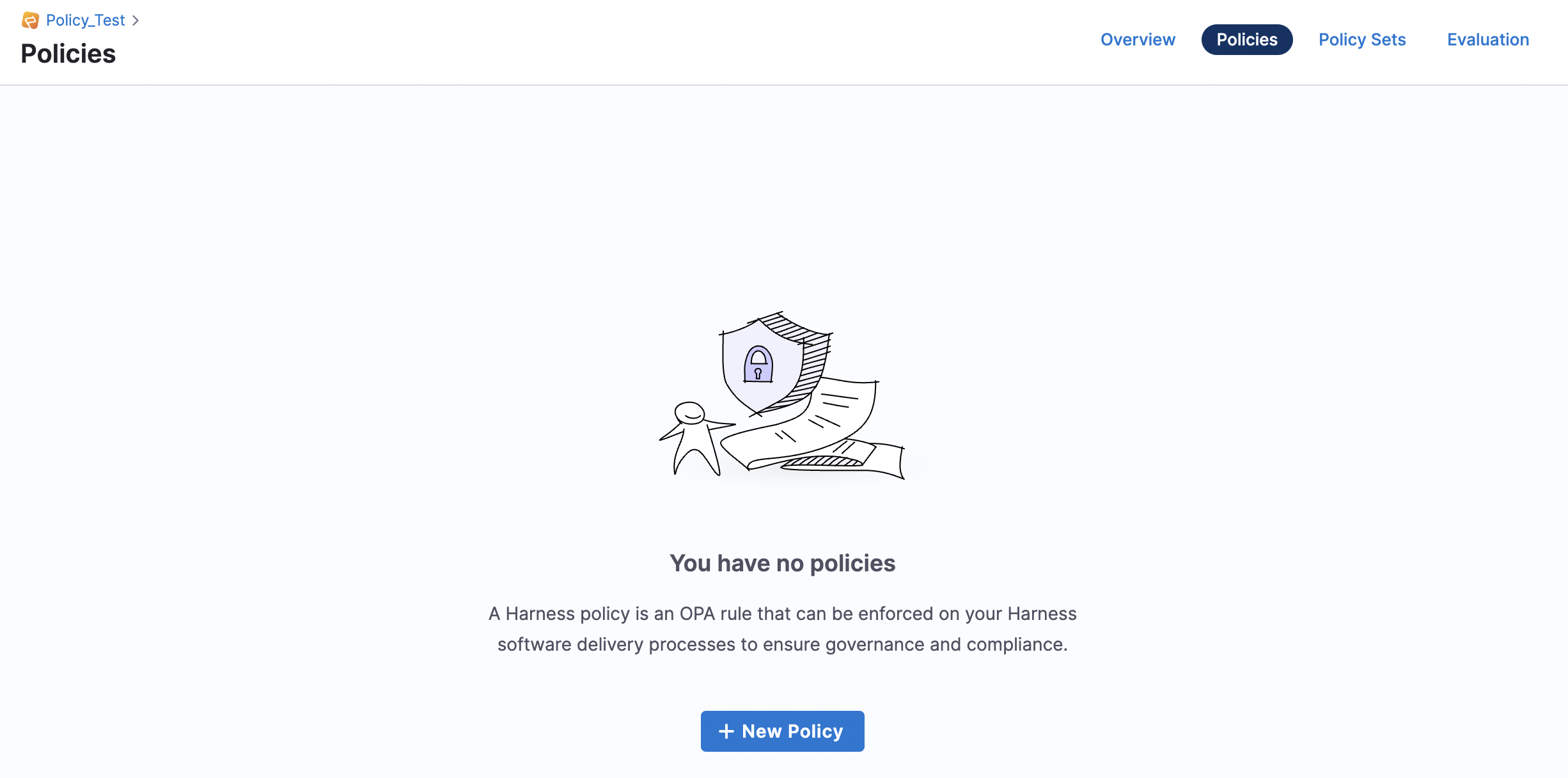Go to the Evaluation tab
Viewport: 1568px width, 778px height.
1488,40
